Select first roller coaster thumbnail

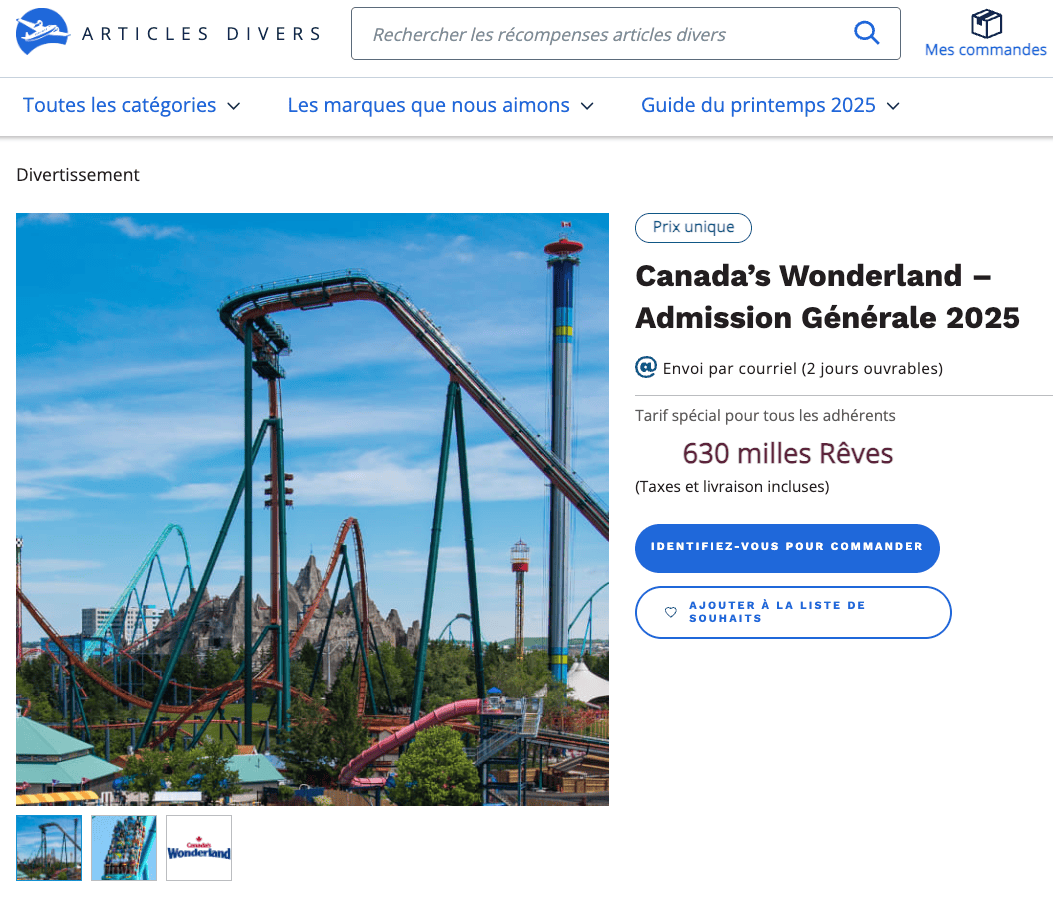pyautogui.click(x=49, y=848)
